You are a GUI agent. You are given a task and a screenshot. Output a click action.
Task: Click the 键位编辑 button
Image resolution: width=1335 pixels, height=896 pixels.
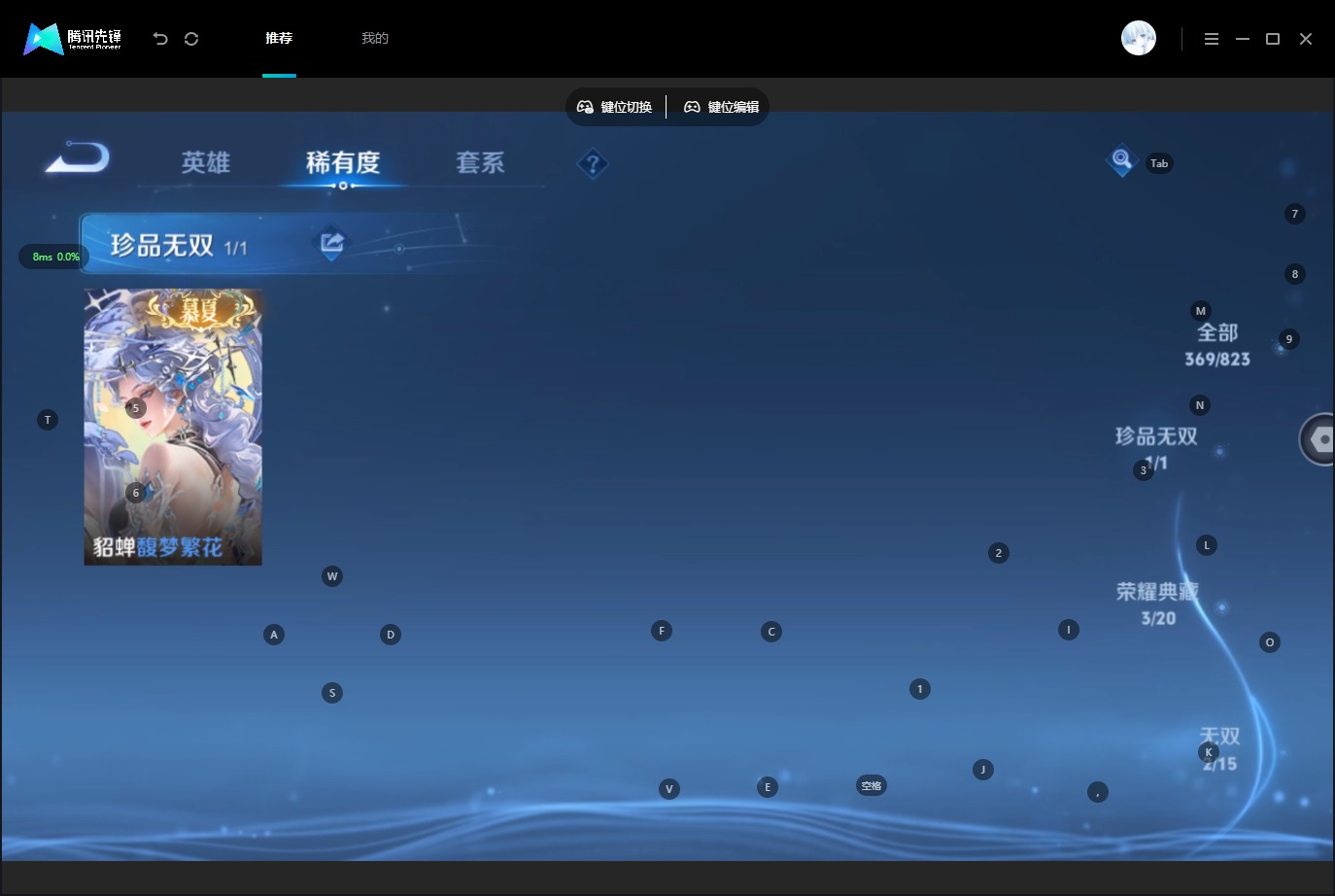tap(722, 107)
